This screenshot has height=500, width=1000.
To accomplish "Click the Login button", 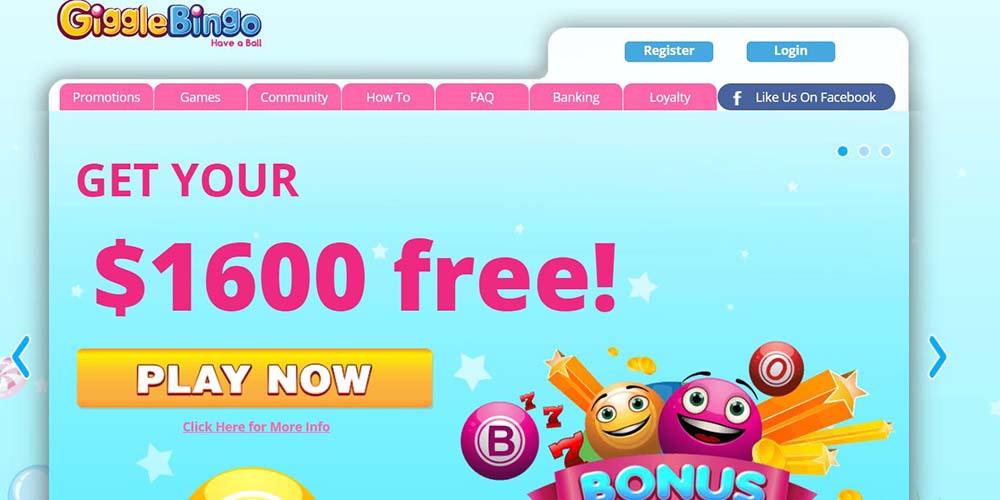I will pos(791,51).
